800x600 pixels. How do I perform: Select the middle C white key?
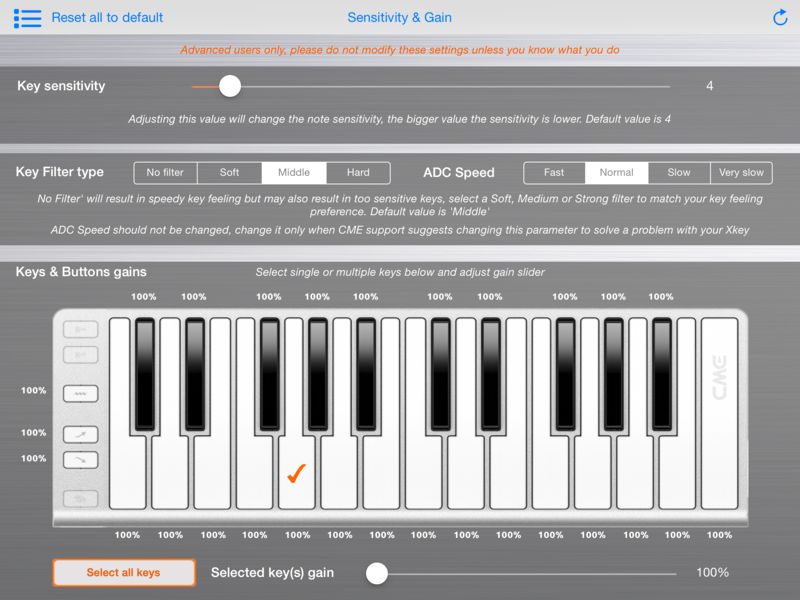423,473
